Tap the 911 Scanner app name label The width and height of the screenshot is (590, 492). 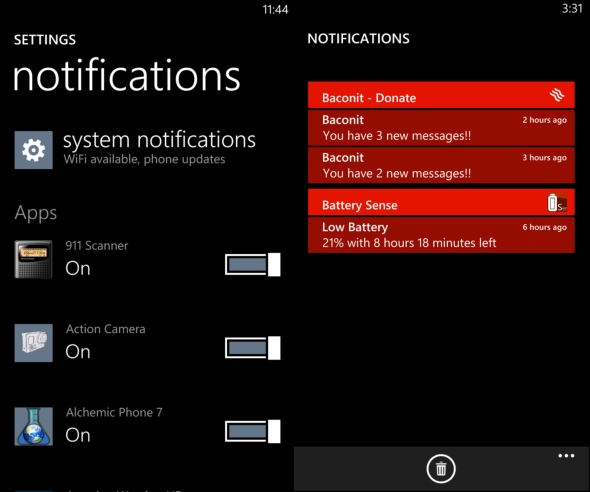click(97, 246)
